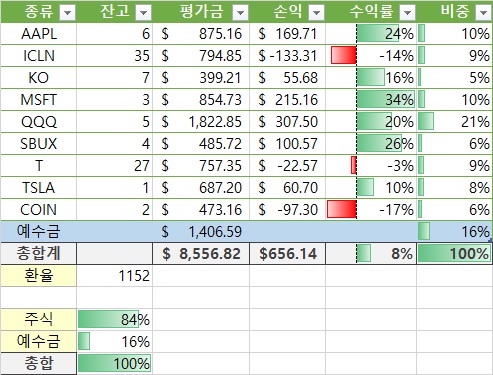
Task: Click the 16% cash share cell in summary
Action: [115, 341]
